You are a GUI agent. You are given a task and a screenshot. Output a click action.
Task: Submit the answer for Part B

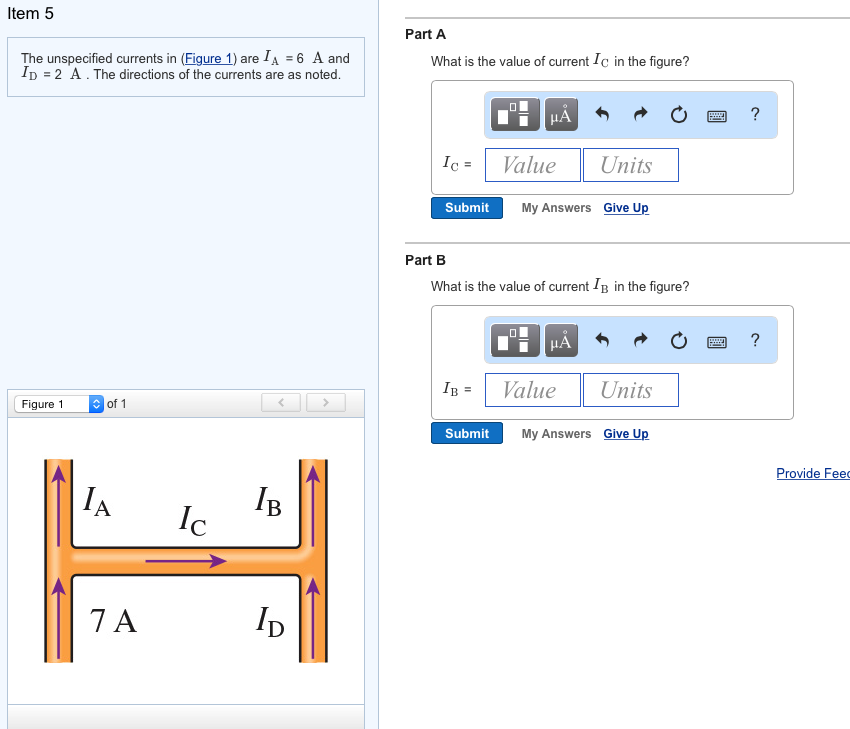pyautogui.click(x=466, y=433)
